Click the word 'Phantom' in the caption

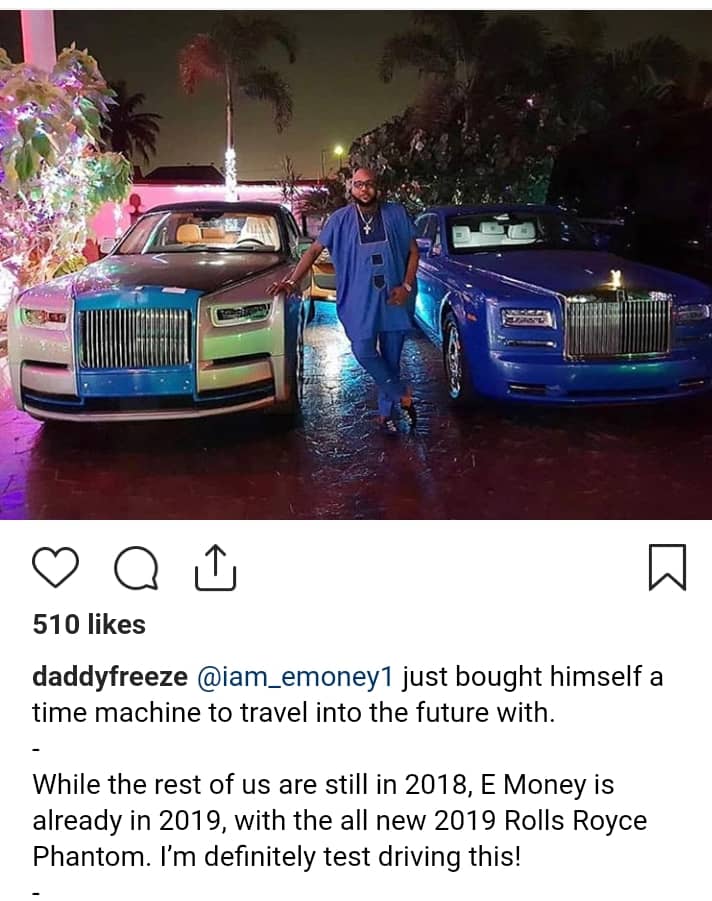click(x=88, y=857)
